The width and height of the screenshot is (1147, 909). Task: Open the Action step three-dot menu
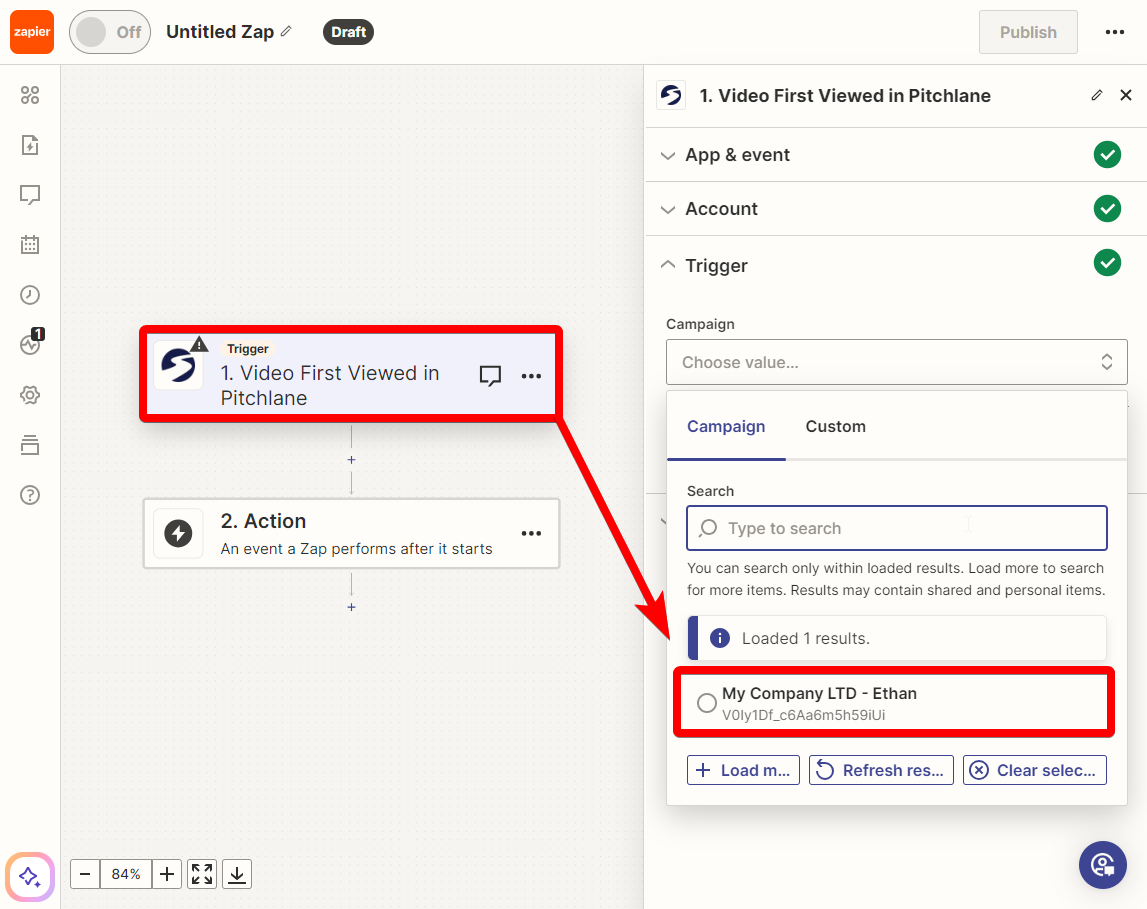tap(531, 533)
